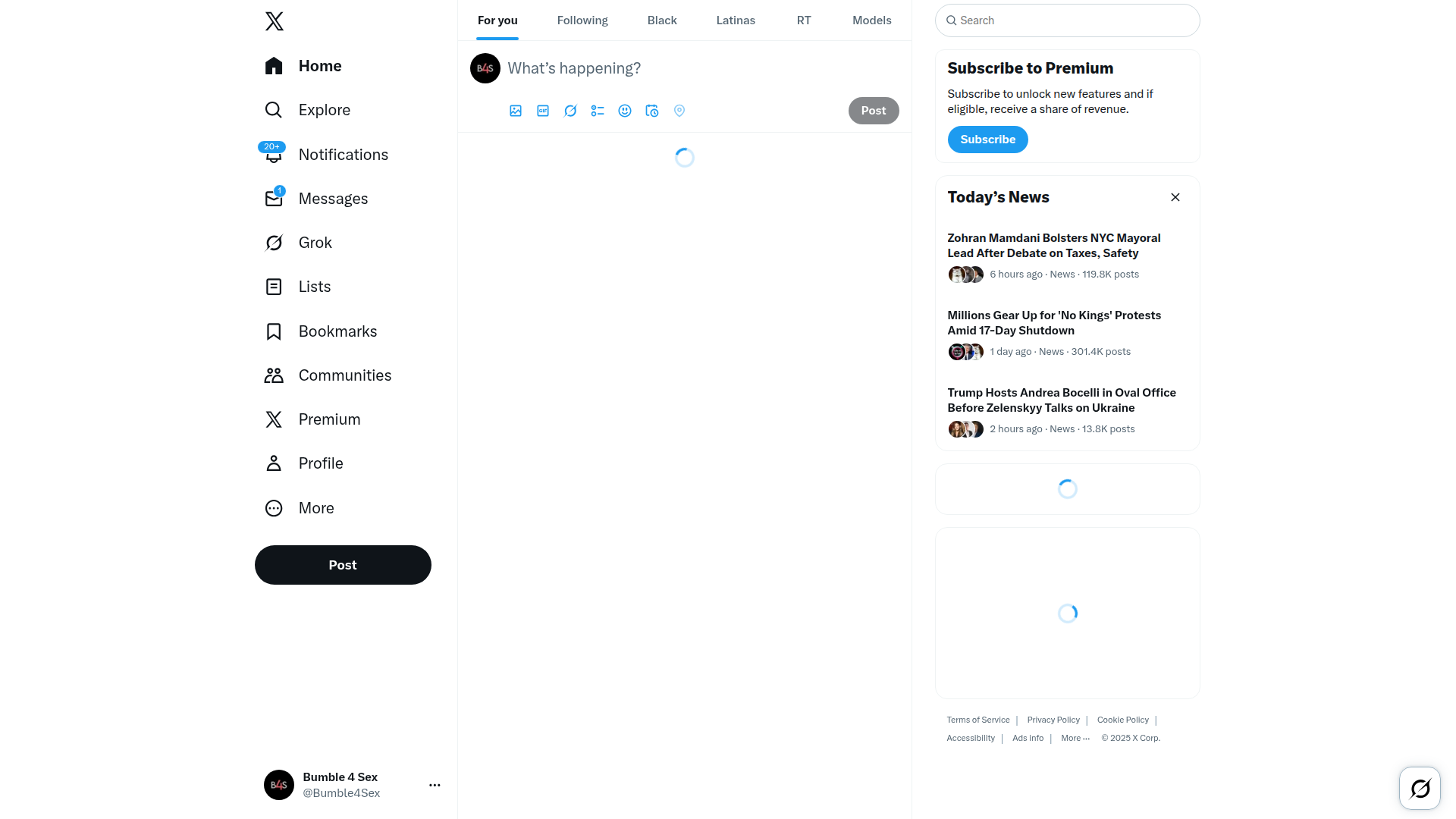Expand the More item in the sidebar
Image resolution: width=1456 pixels, height=819 pixels.
pyautogui.click(x=300, y=508)
